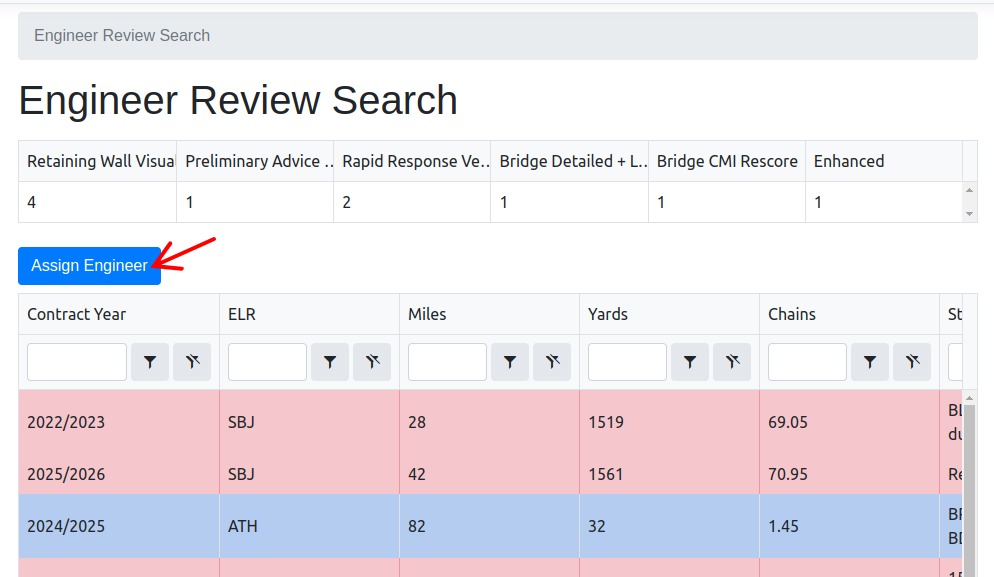
Task: Select the 2024/2025 ATH row
Action: coord(300,526)
